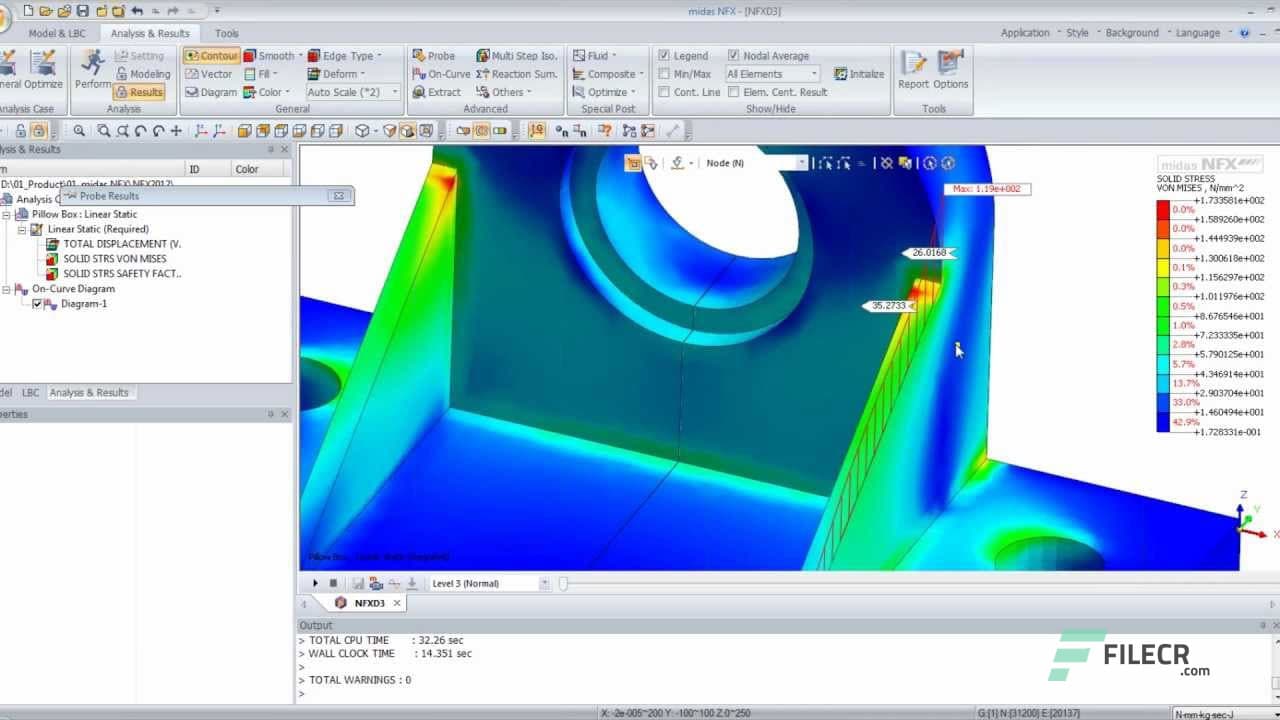Open the Level 3 (Normal) animation dropdown
The height and width of the screenshot is (720, 1280).
pos(543,582)
